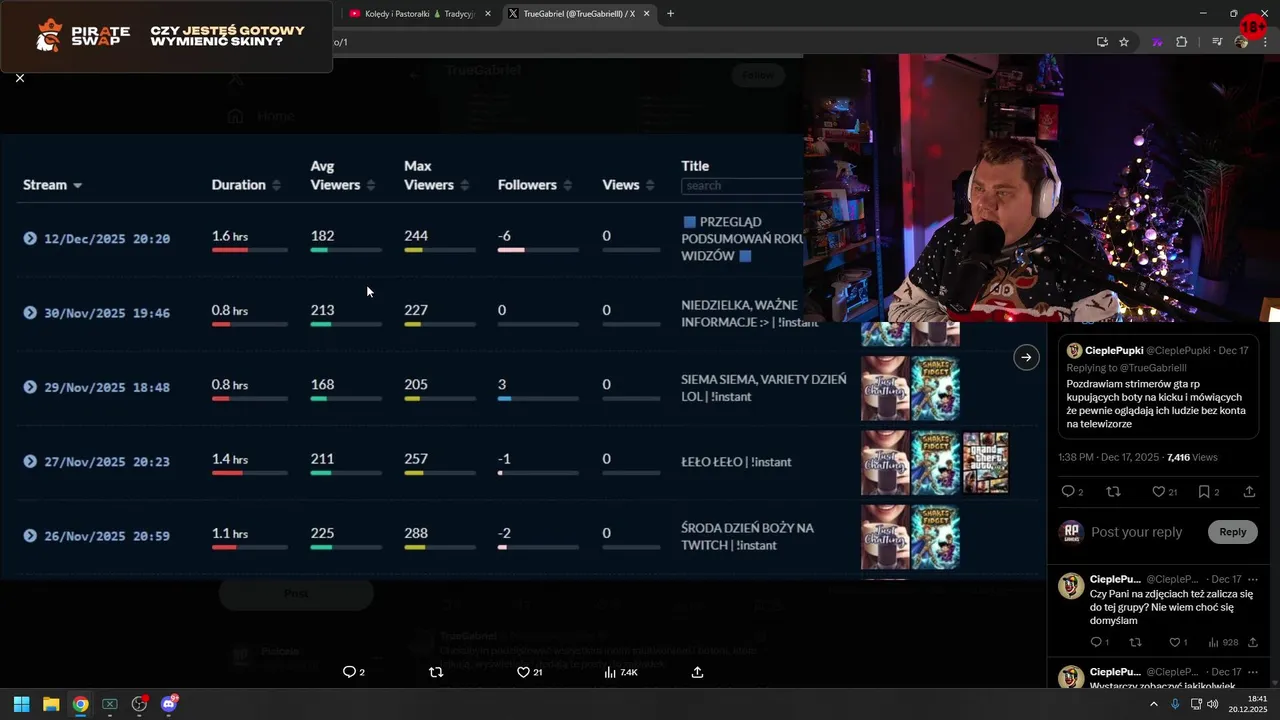Image resolution: width=1280 pixels, height=720 pixels.
Task: Expand the 30/Nov/2025 19:46 stream row
Action: (30, 313)
